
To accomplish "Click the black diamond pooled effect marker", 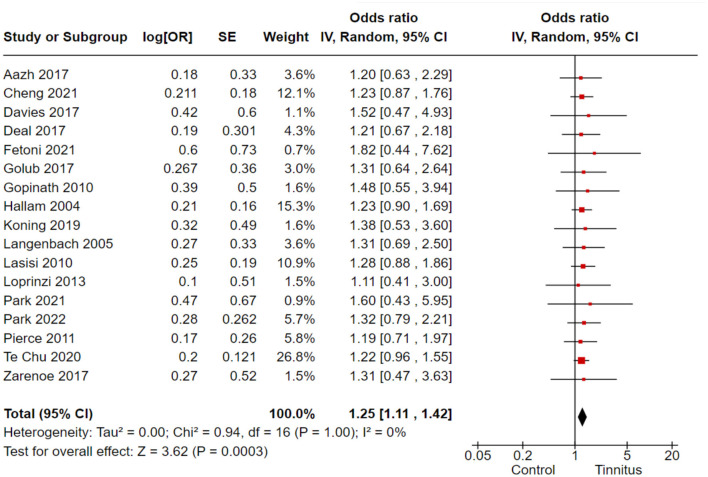I will click(582, 416).
